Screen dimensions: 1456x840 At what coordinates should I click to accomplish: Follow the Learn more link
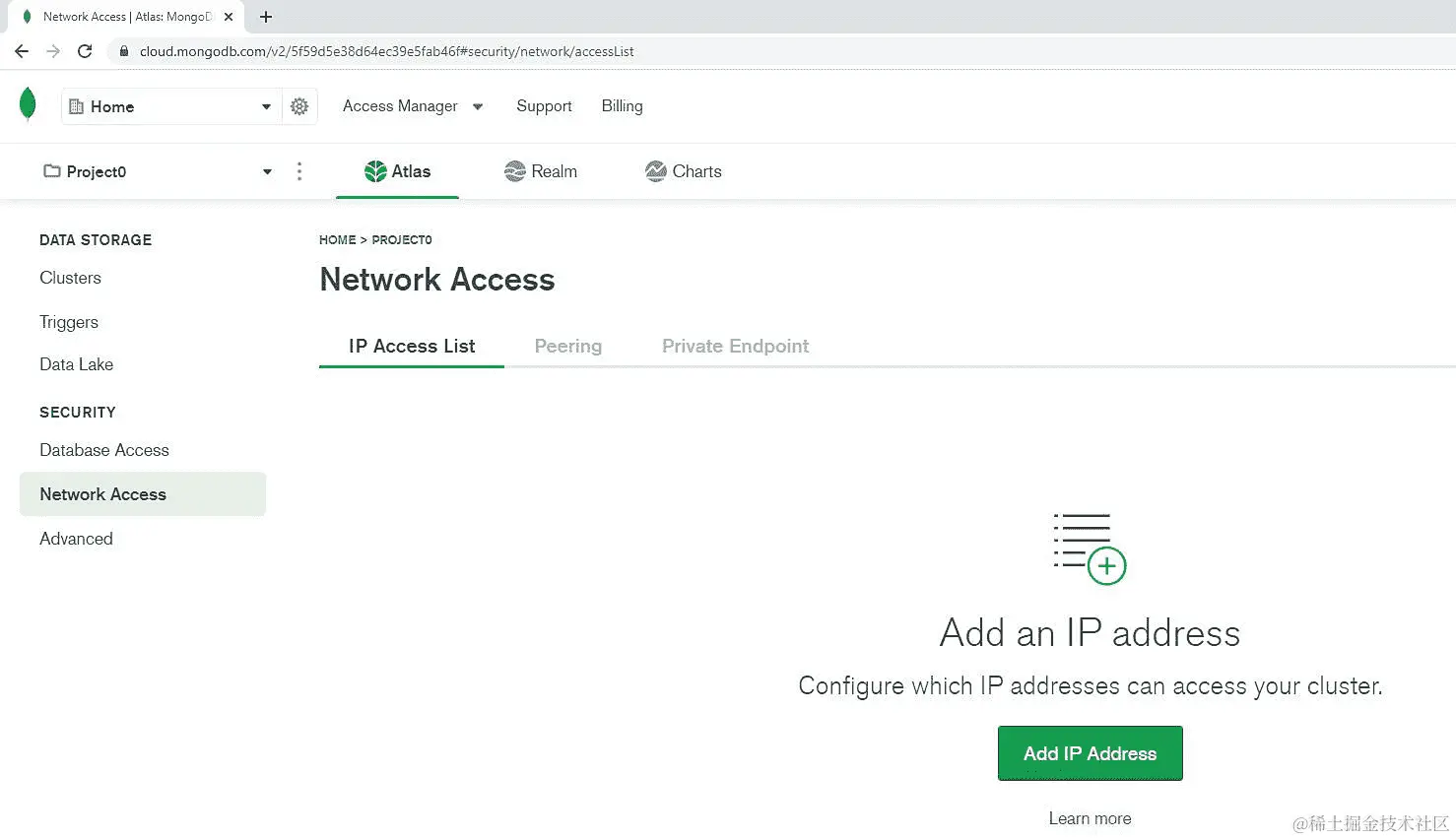(1090, 818)
